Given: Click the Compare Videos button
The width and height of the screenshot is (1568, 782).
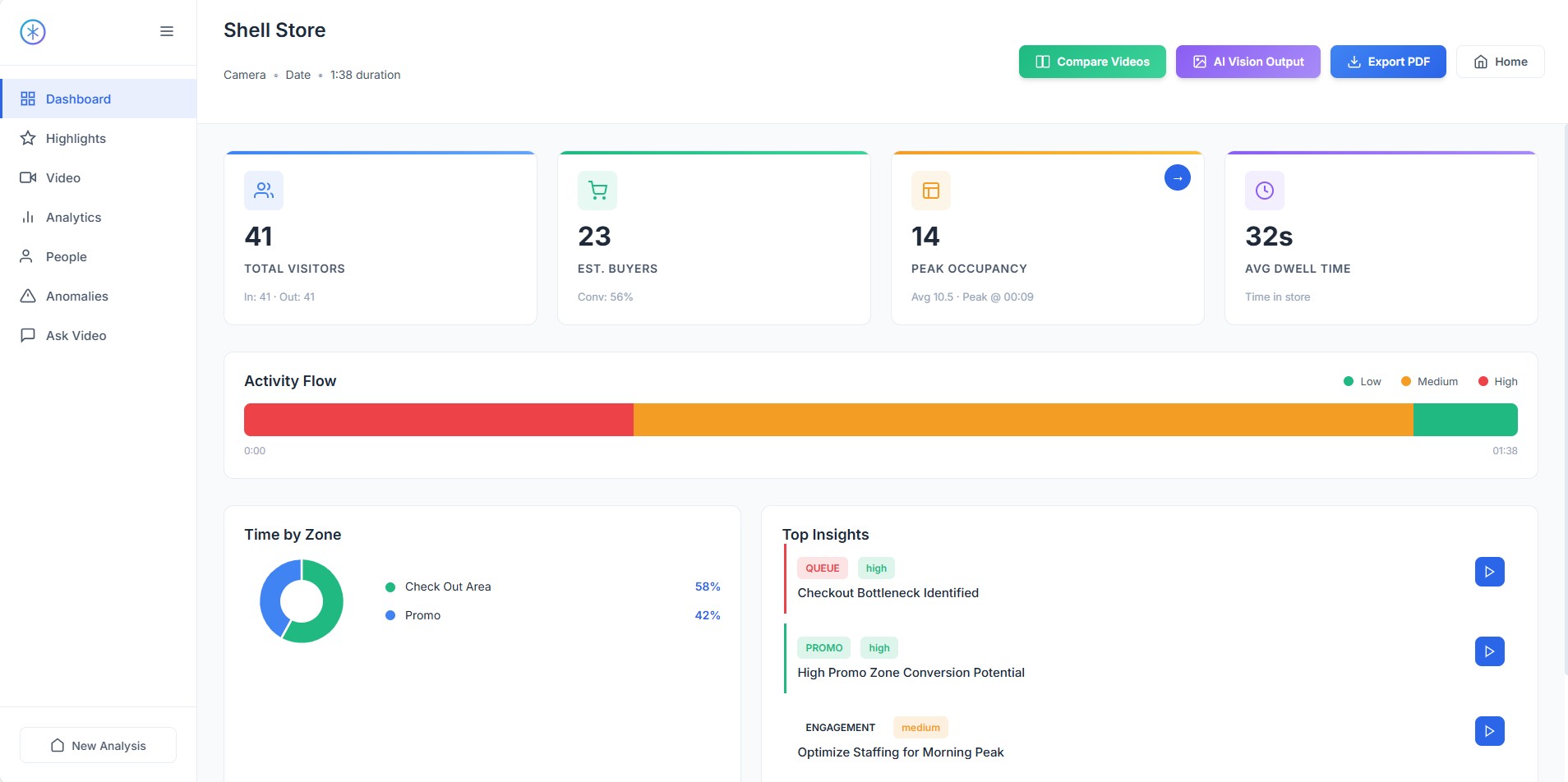Looking at the screenshot, I should (x=1092, y=62).
